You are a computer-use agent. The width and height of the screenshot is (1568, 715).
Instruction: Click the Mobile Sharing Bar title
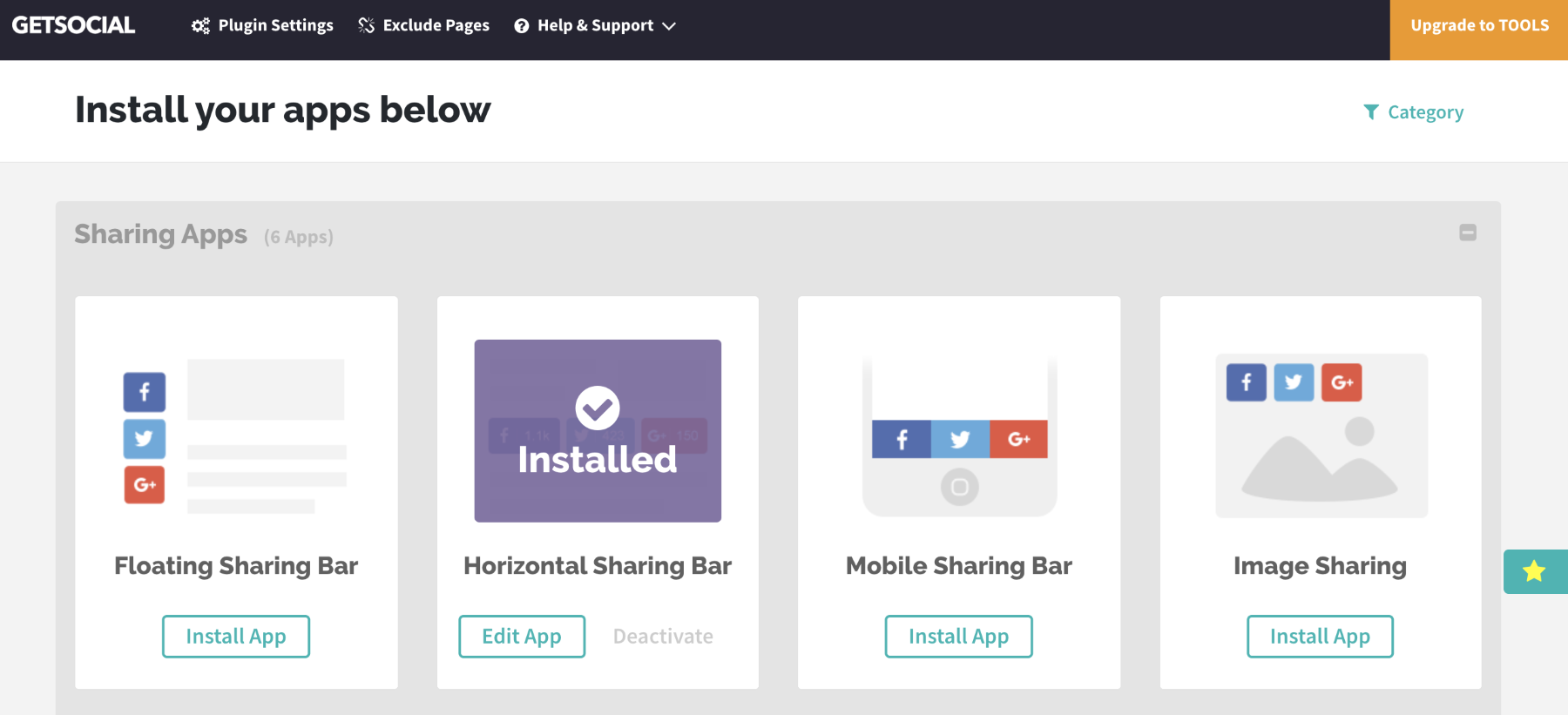coord(959,566)
